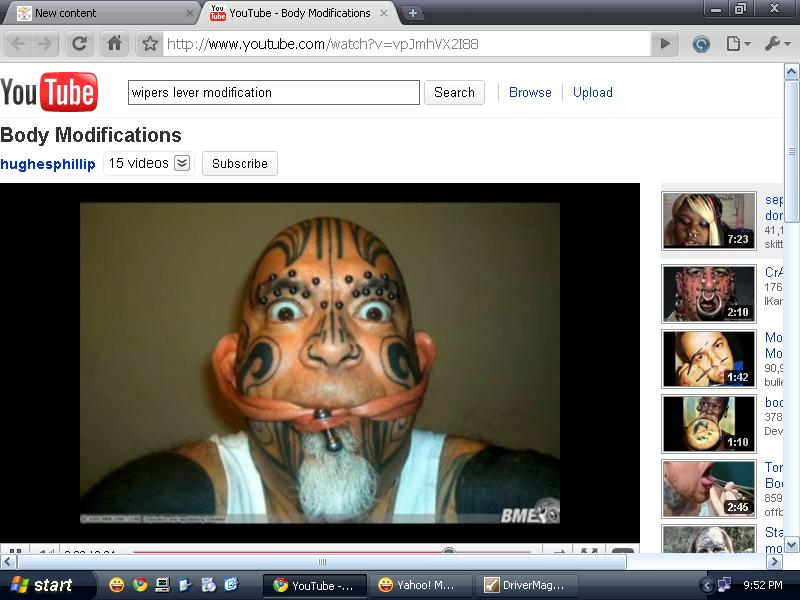The height and width of the screenshot is (600, 800).
Task: Click the blue swirl extension icon
Action: pyautogui.click(x=701, y=44)
